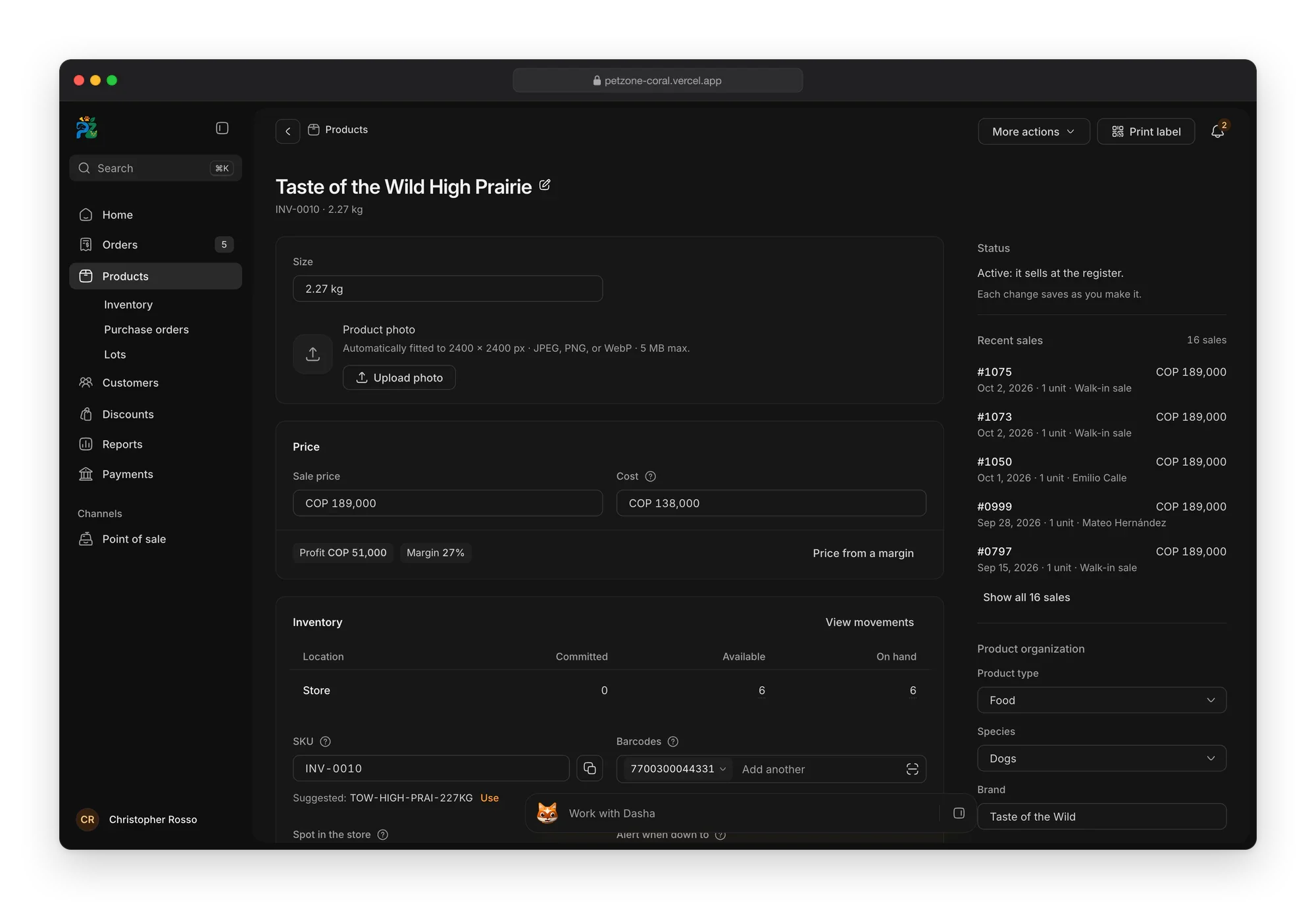Click Price from a margin

863,553
